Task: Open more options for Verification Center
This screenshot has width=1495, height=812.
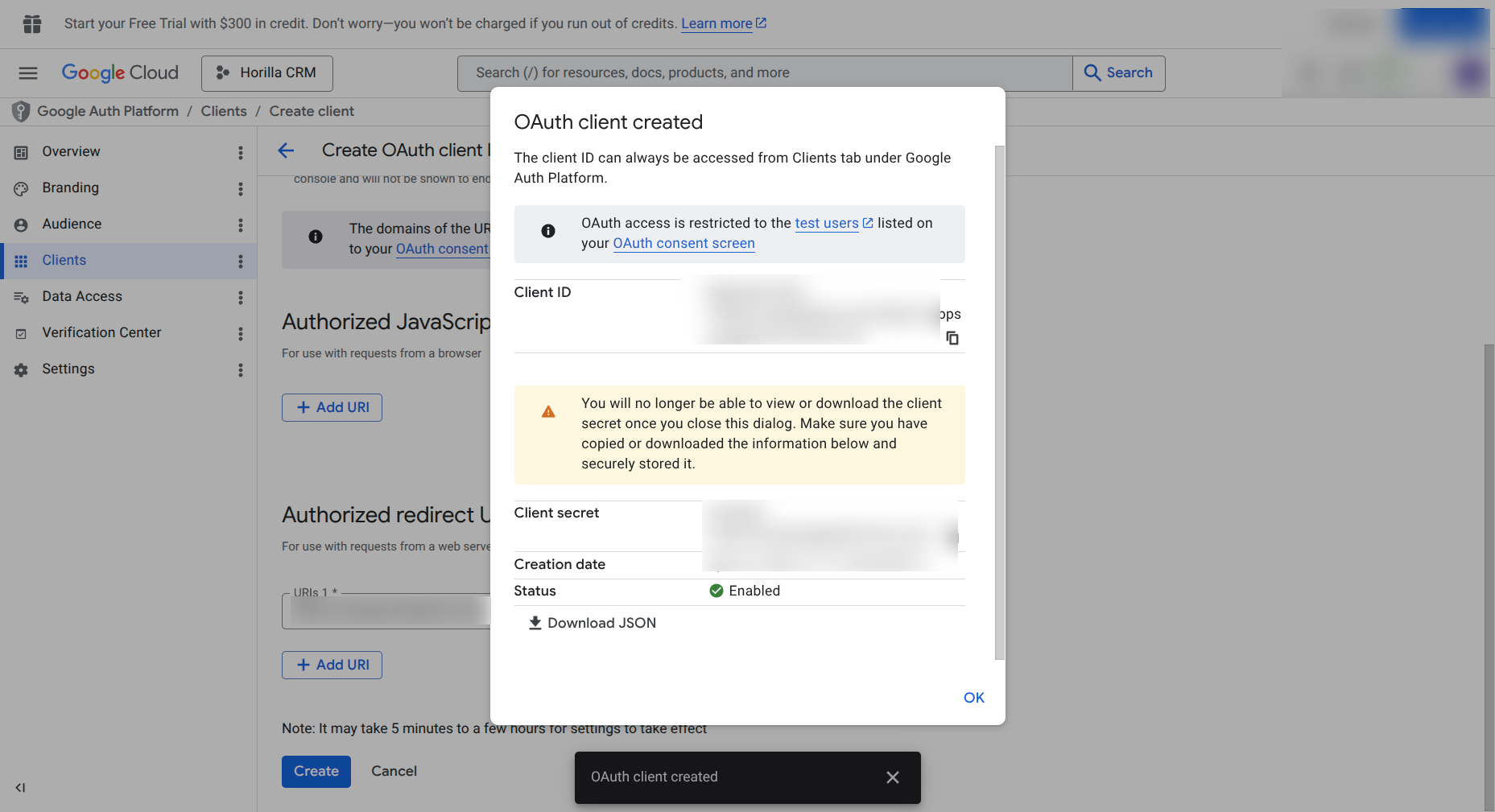Action: pos(240,333)
